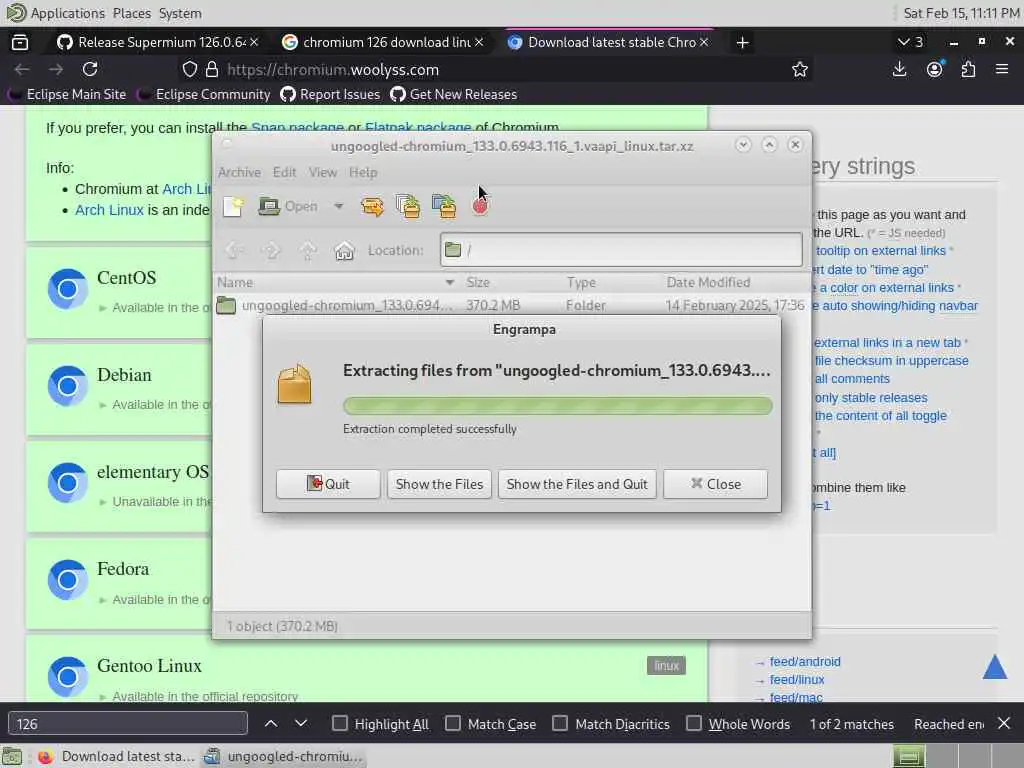Expand Gentoo Linux availability details triangle
The image size is (1024, 768).
(103, 697)
